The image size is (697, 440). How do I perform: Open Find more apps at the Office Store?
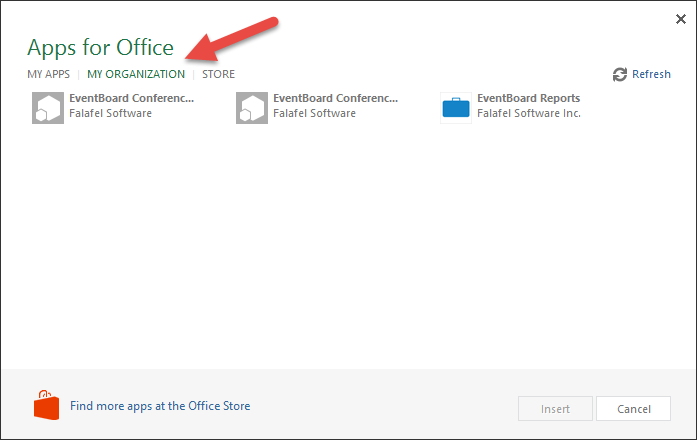tap(160, 406)
